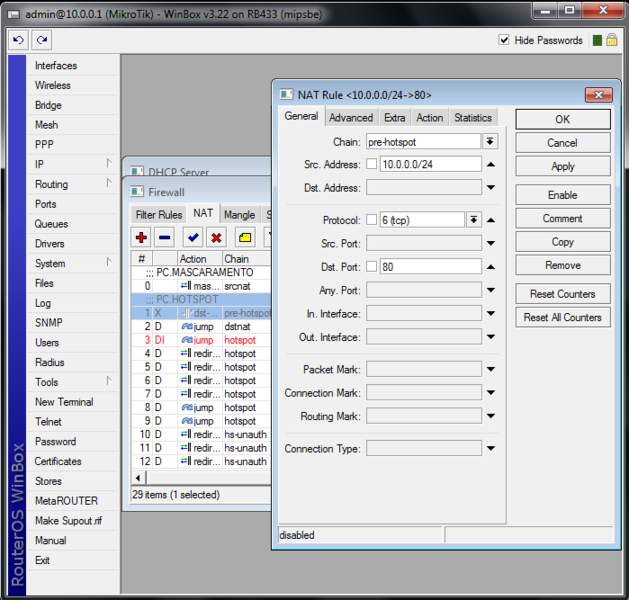Click the Enable button

pos(563,195)
